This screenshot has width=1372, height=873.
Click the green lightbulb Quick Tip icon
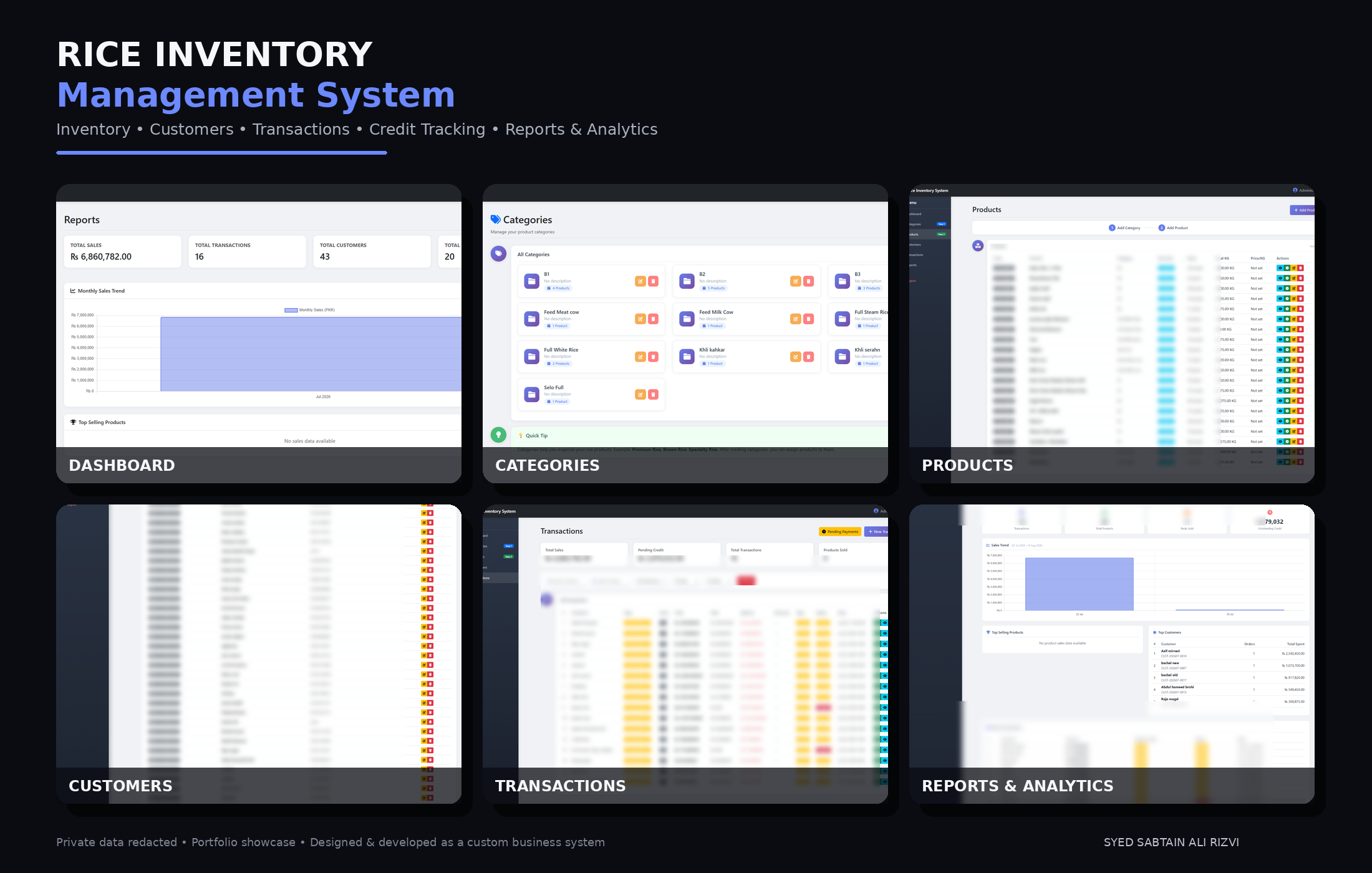[x=498, y=435]
